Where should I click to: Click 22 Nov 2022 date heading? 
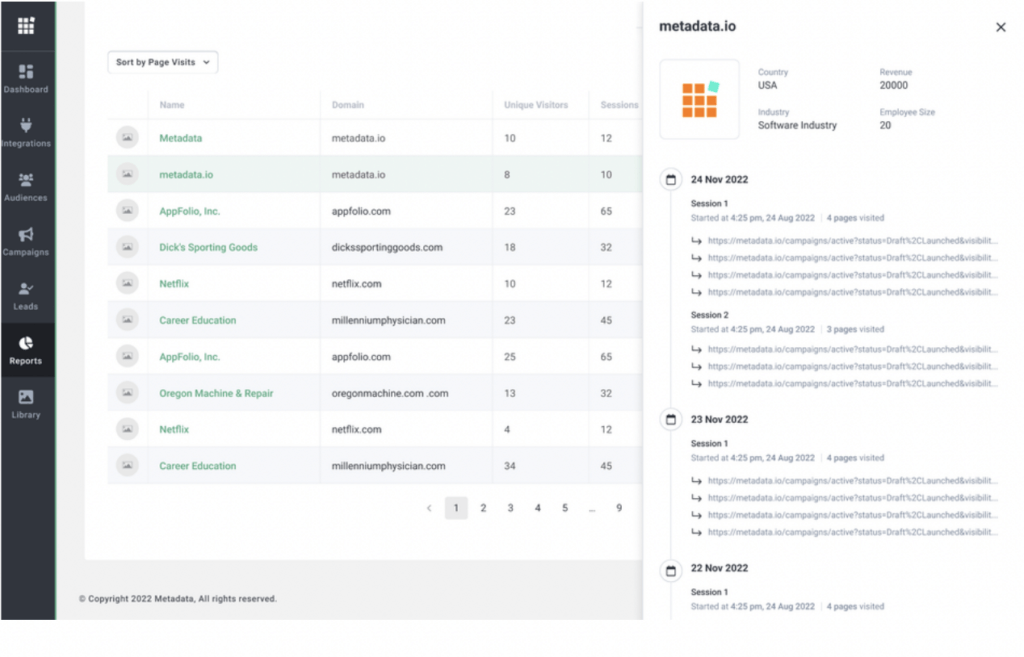click(x=719, y=568)
